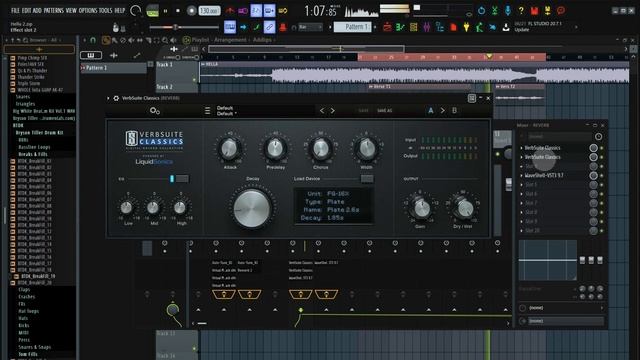Screen dimensions: 640x360
Task: Click the microphone recording icon
Action: click(x=508, y=11)
